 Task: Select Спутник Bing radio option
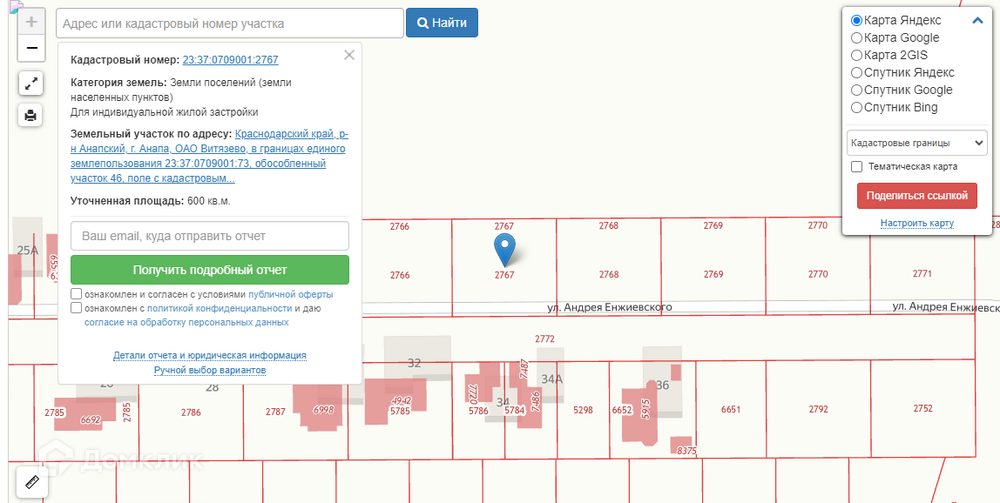pos(857,107)
